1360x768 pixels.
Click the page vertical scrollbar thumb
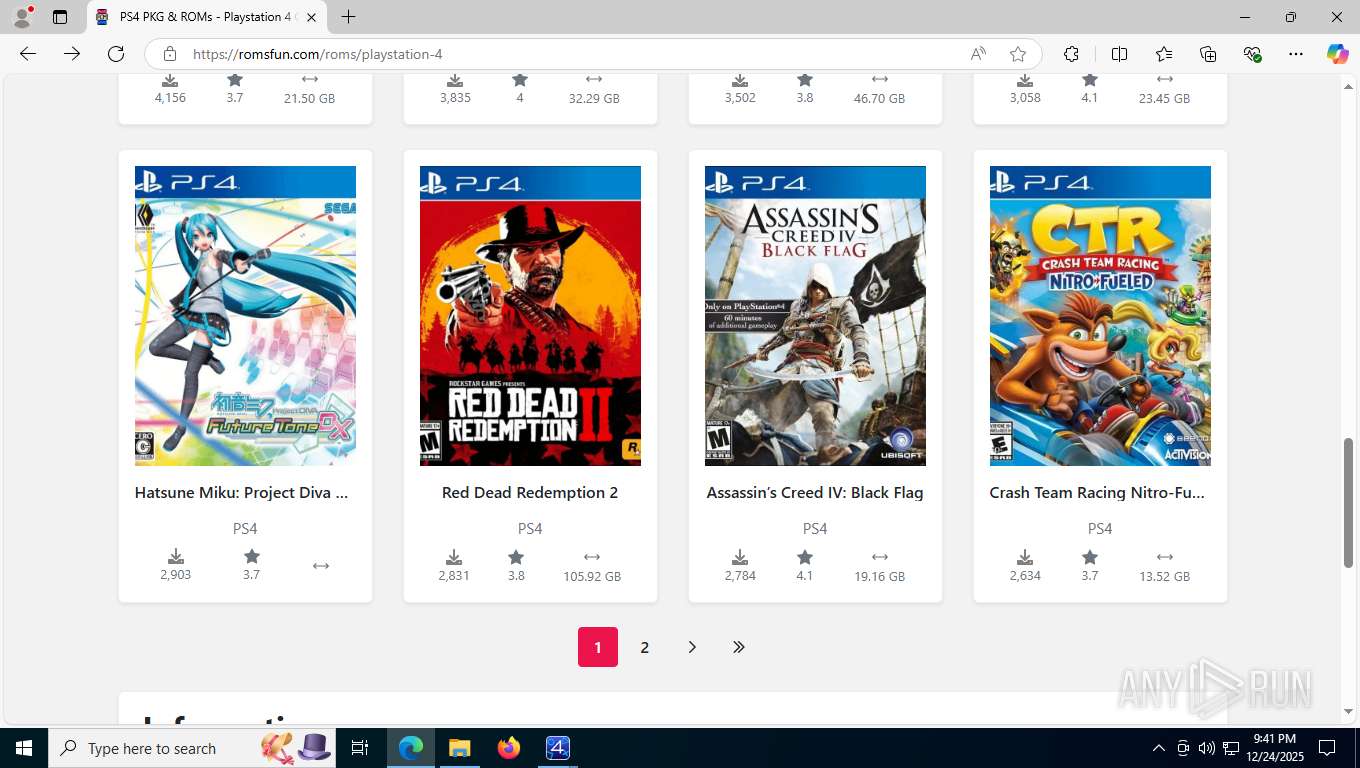(1348, 502)
